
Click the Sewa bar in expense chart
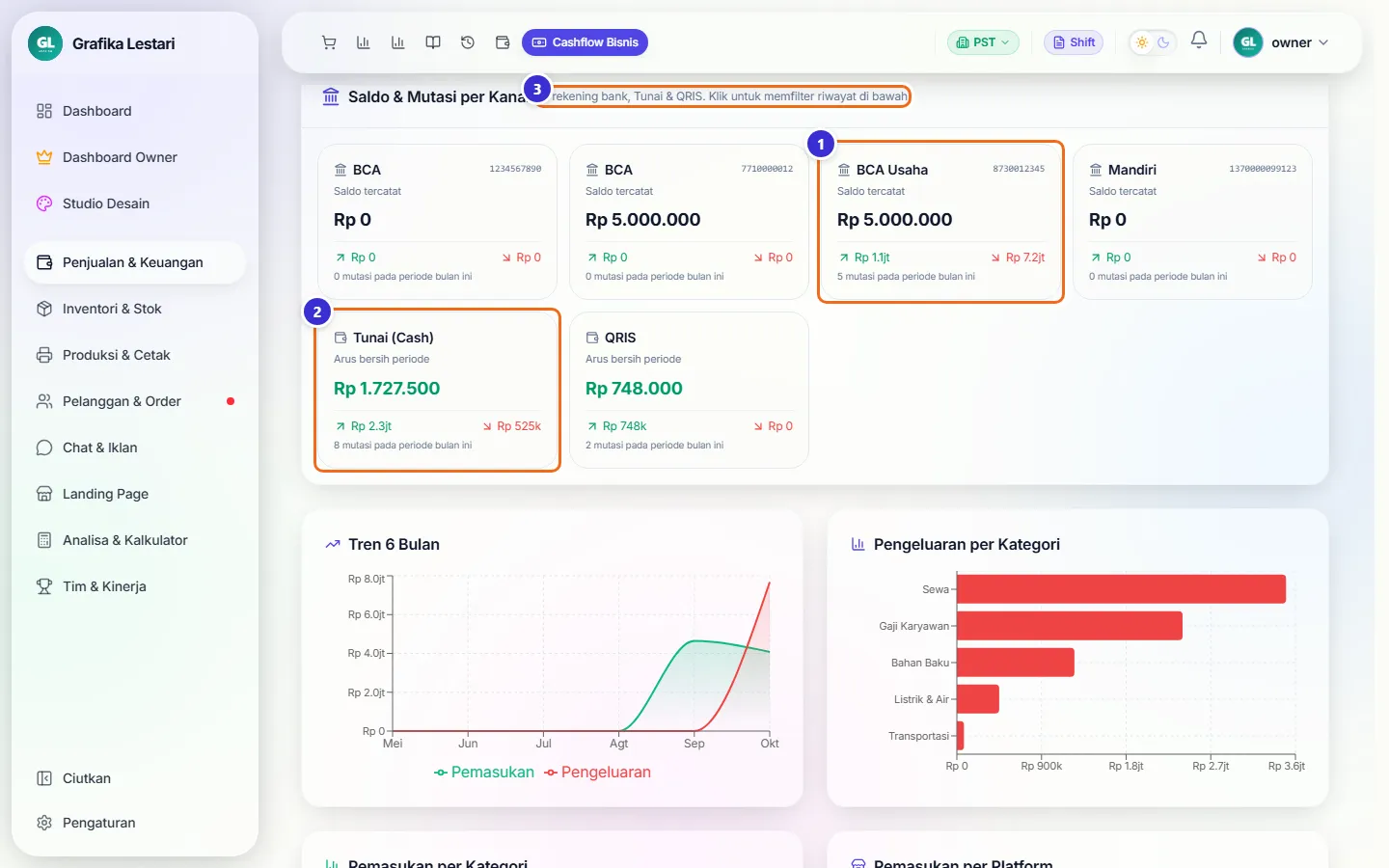click(1121, 589)
